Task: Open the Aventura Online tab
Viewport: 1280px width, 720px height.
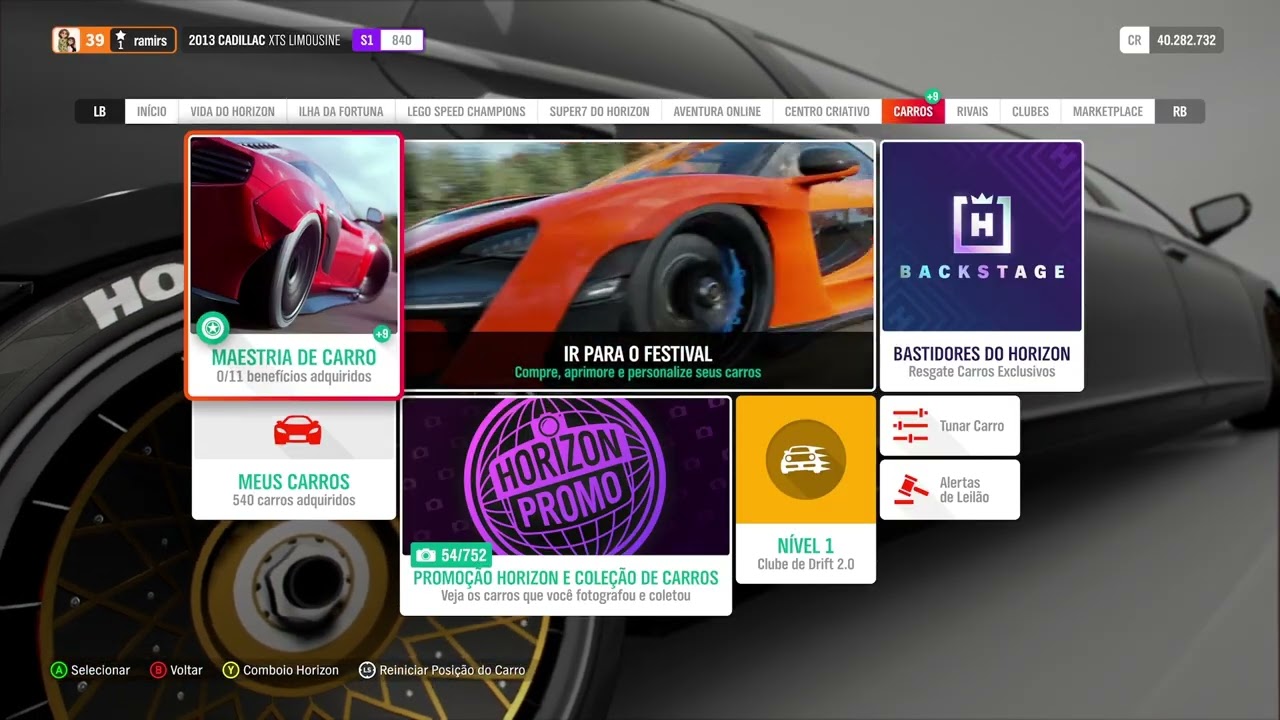Action: click(717, 111)
